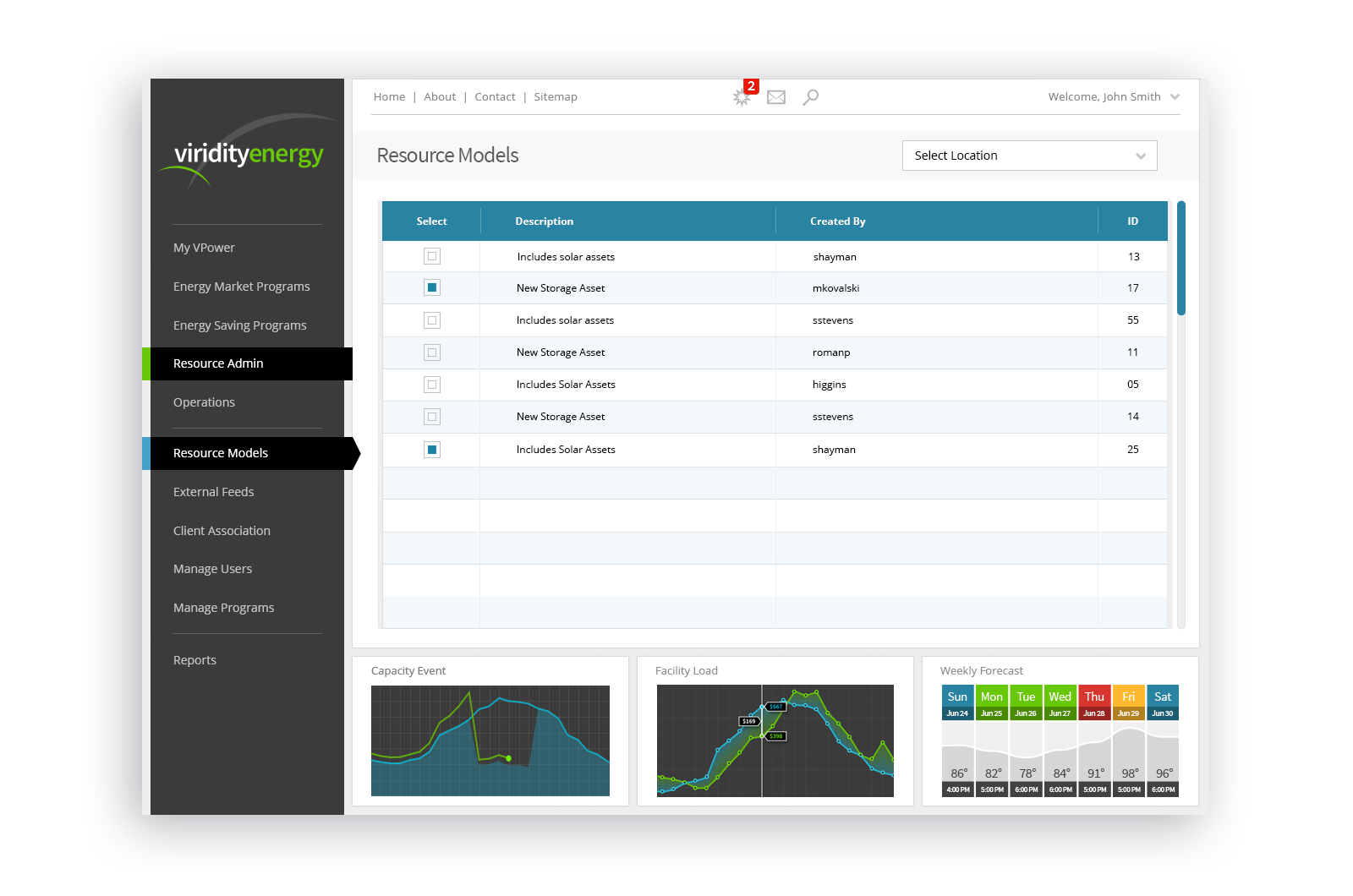Open the Capacity Event chart thumbnail
Screen dimensions: 1353x896
click(490, 740)
